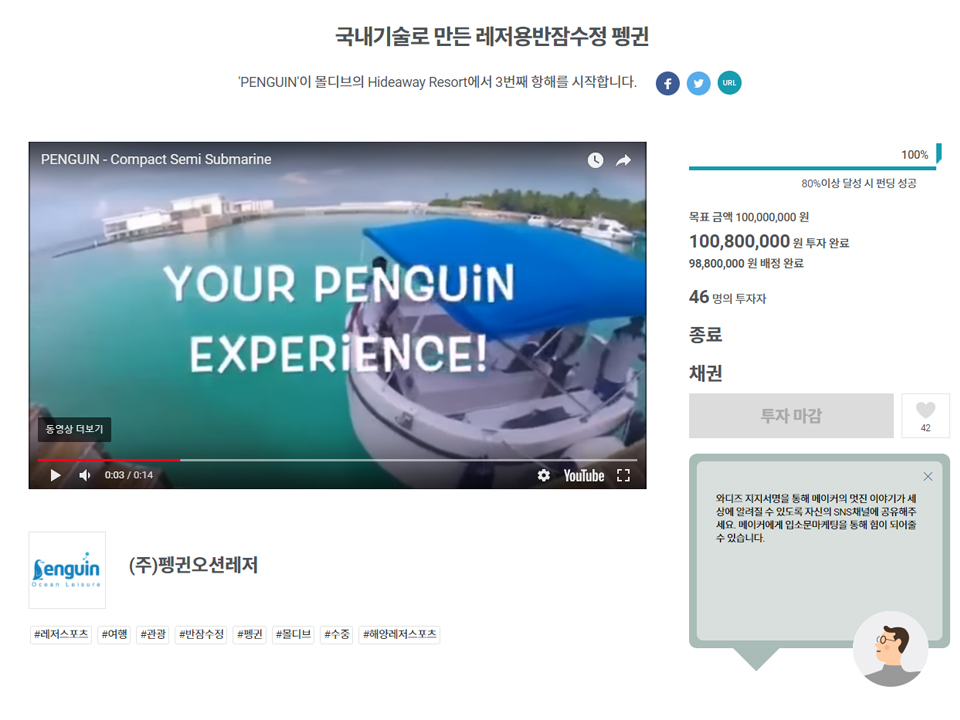The image size is (960, 720).
Task: Seek on the video progress bar
Action: point(337,459)
